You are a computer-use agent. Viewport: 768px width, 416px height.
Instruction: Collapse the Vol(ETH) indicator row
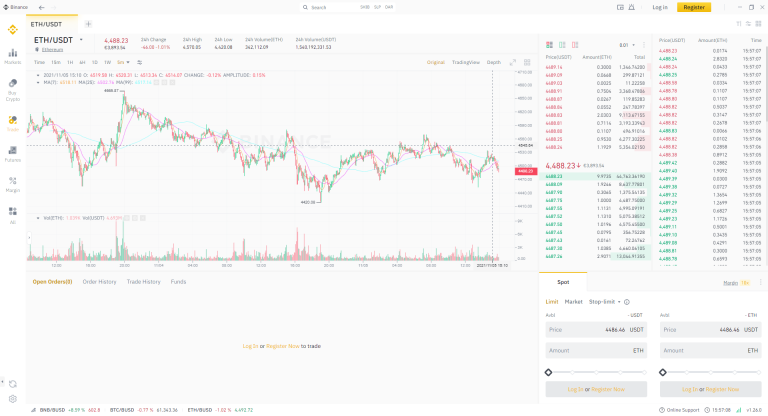point(38,218)
